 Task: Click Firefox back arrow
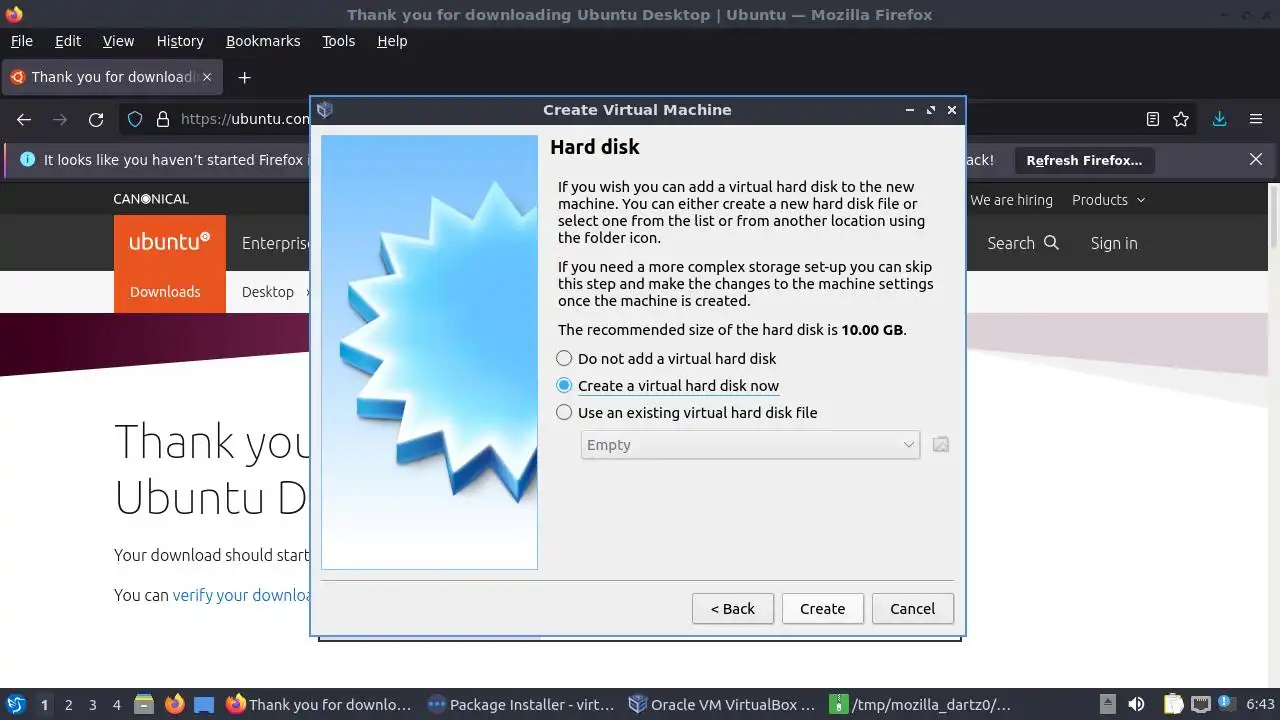tap(24, 119)
